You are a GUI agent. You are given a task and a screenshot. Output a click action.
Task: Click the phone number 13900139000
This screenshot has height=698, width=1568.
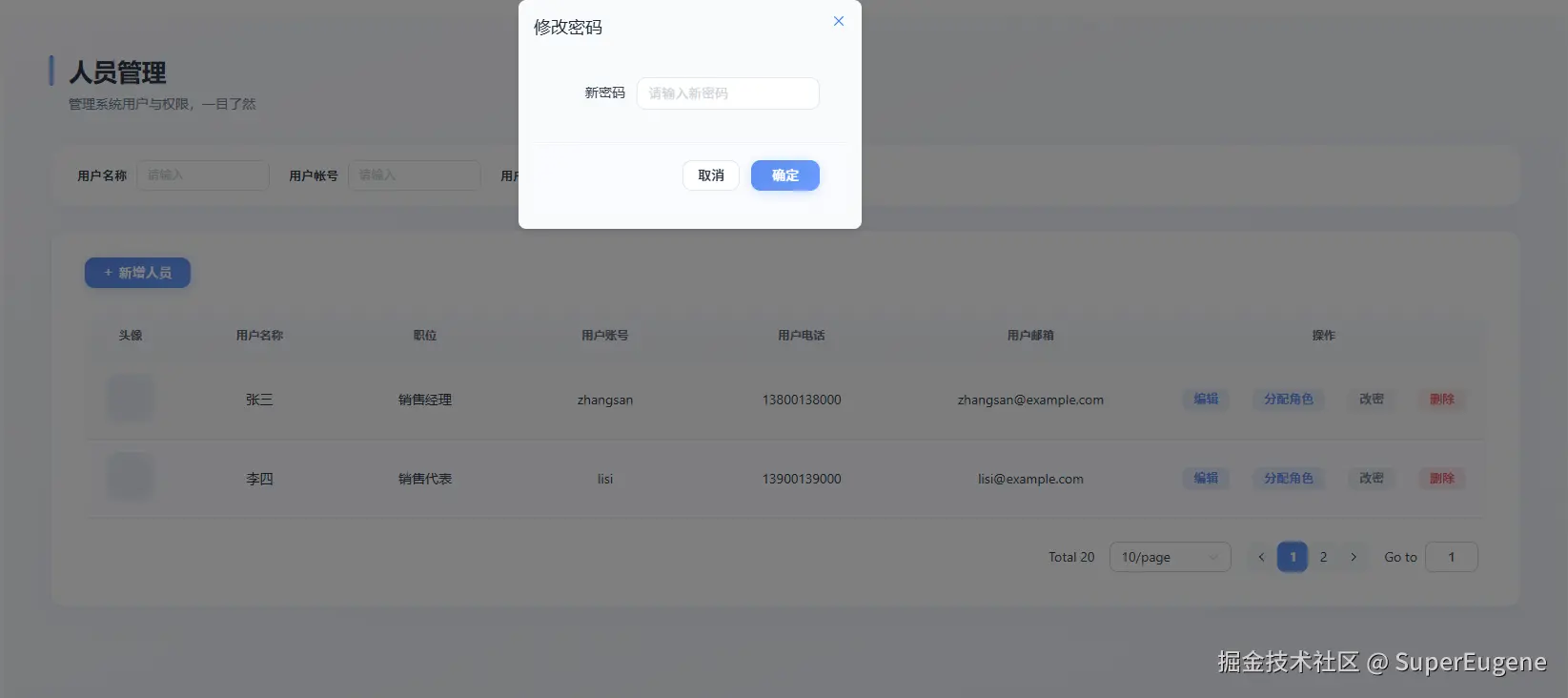tap(802, 479)
